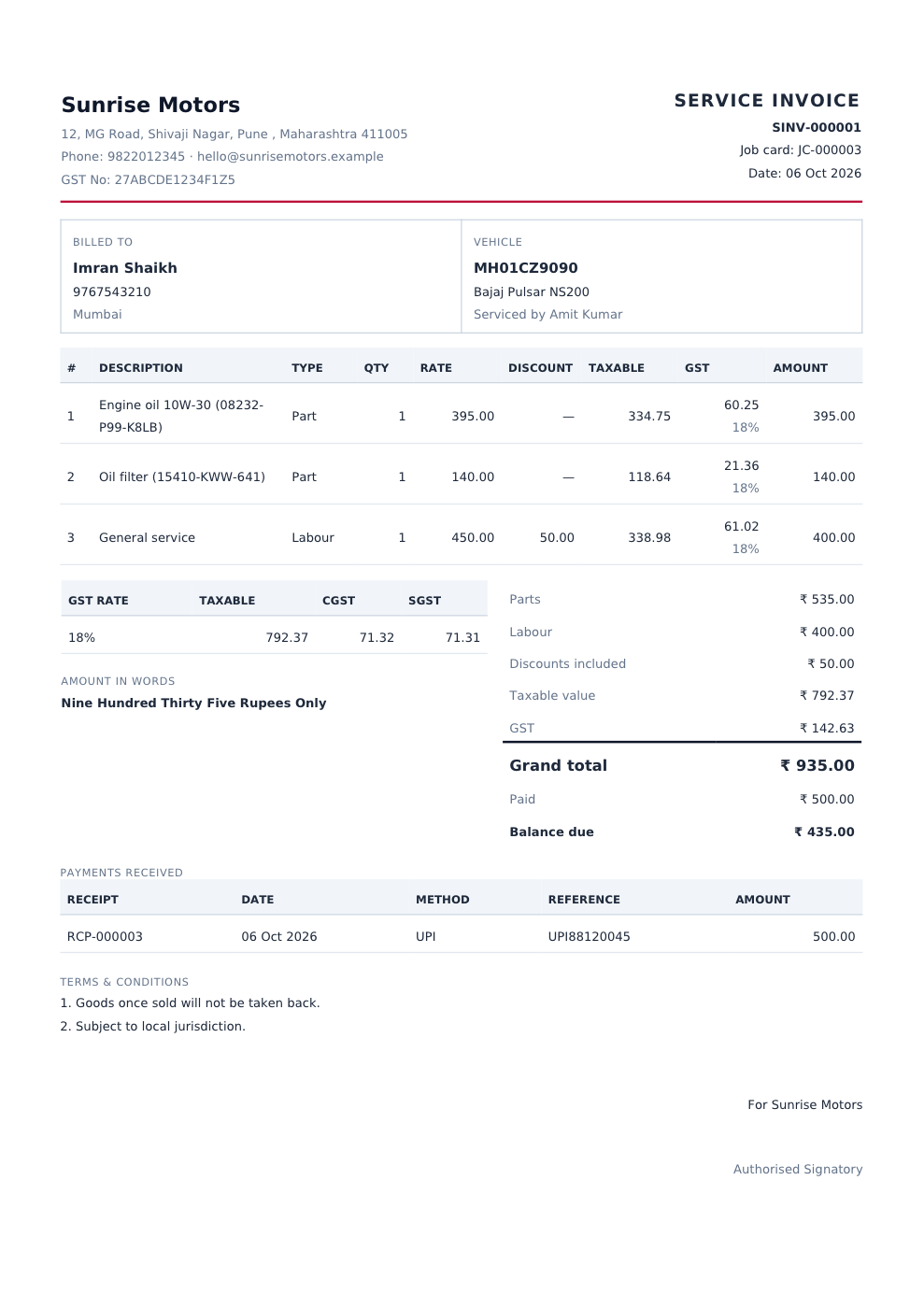Select the Engine oil 10W-30 description
Screen dimensions: 924x1308
pyautogui.click(x=181, y=416)
